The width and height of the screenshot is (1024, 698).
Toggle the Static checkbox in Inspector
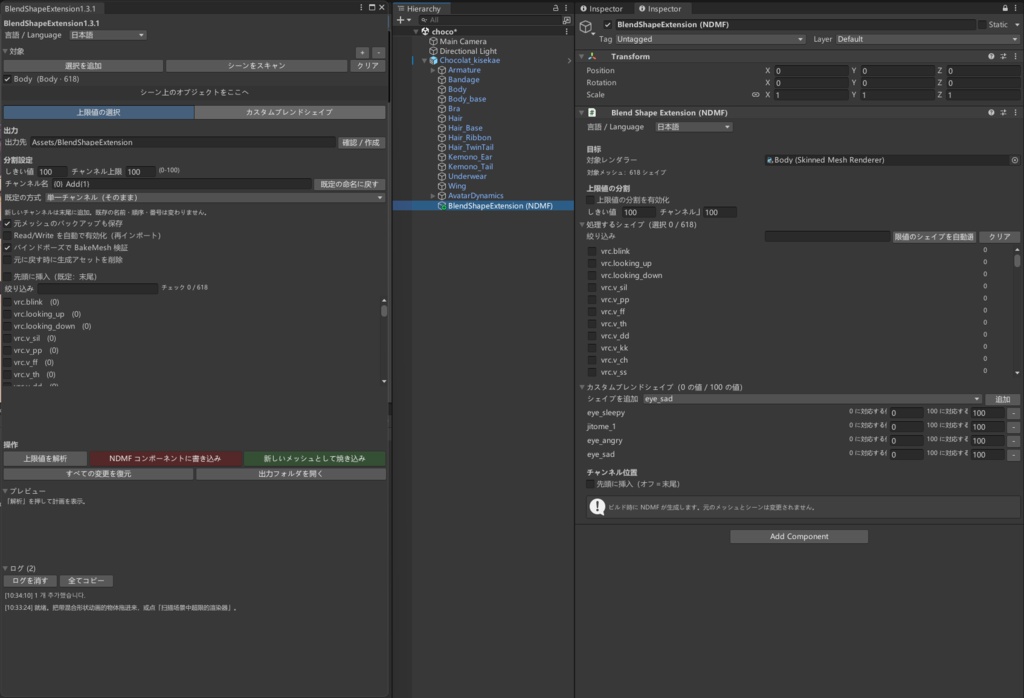pyautogui.click(x=982, y=25)
